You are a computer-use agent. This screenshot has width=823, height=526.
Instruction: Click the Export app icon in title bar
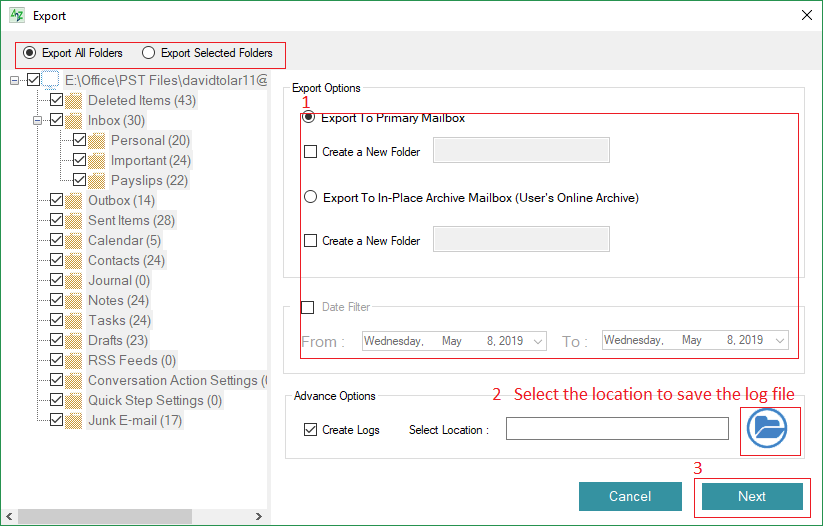[17, 16]
